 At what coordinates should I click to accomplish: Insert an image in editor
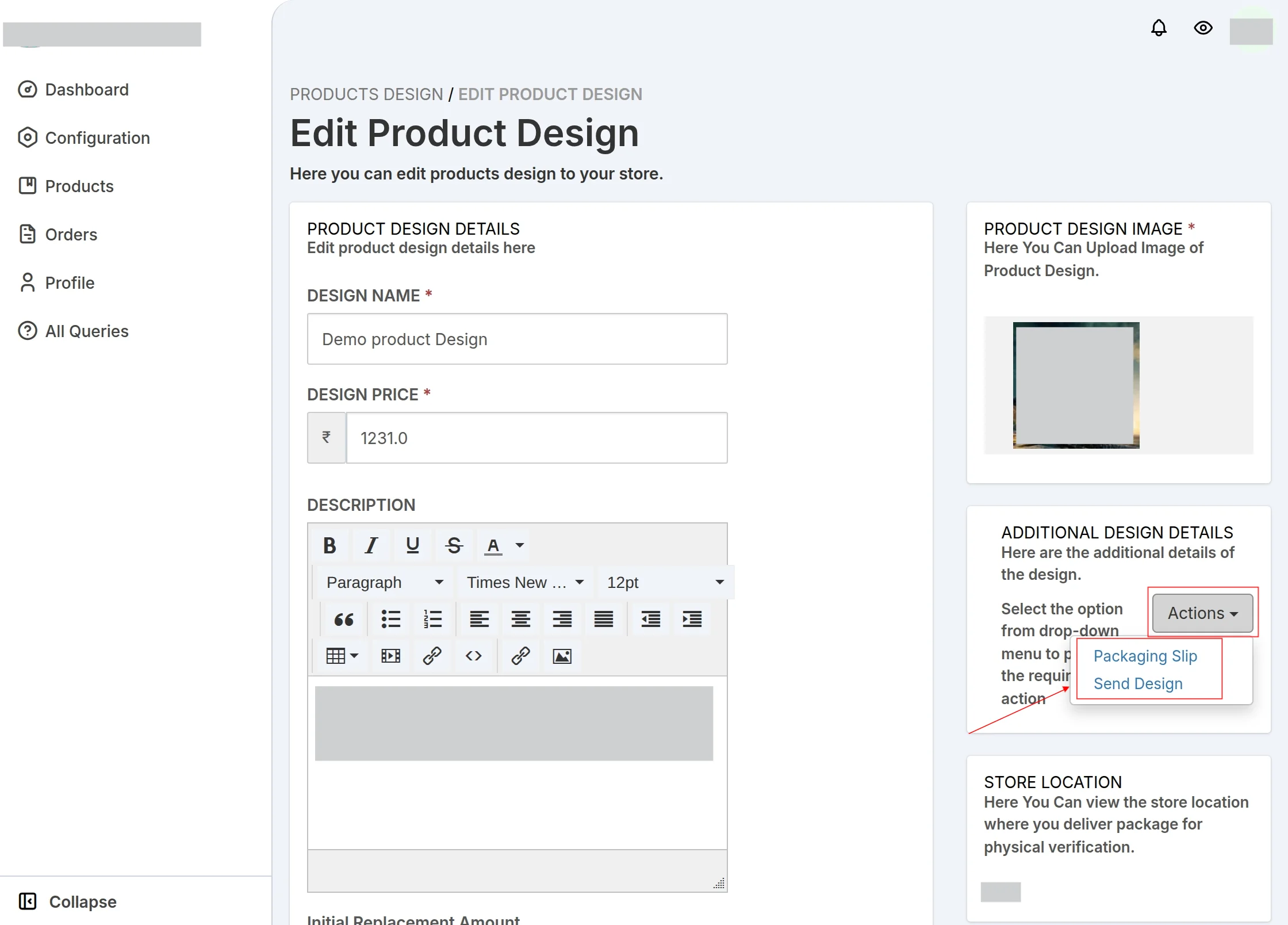coord(562,656)
